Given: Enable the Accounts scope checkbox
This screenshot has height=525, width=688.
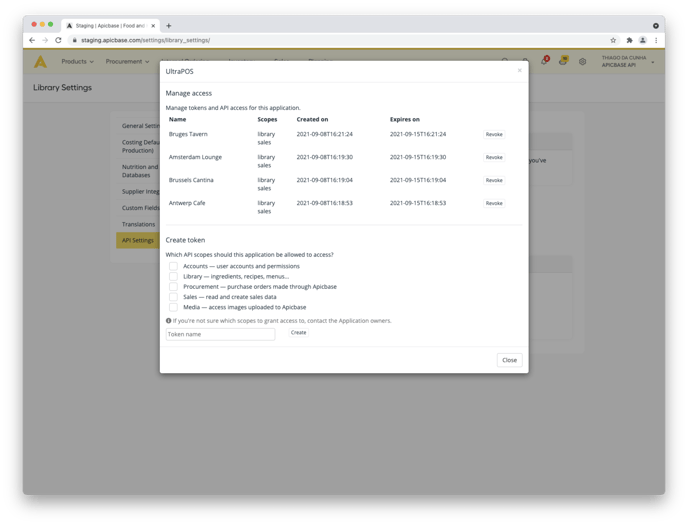Looking at the screenshot, I should tap(173, 266).
